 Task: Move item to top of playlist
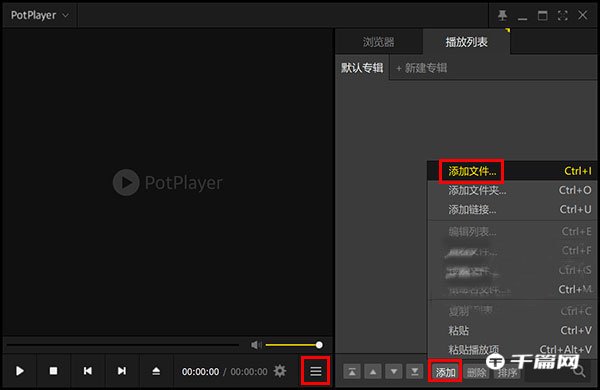(352, 372)
